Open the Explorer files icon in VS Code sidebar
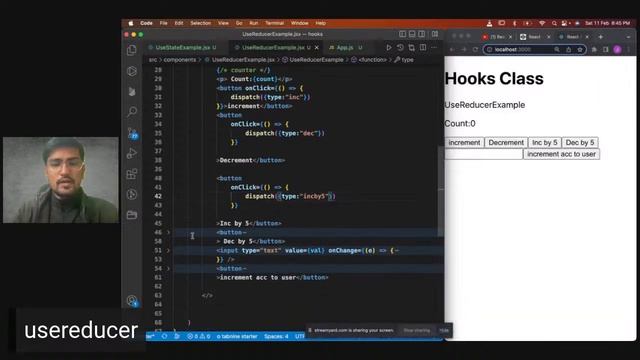 pos(131,50)
